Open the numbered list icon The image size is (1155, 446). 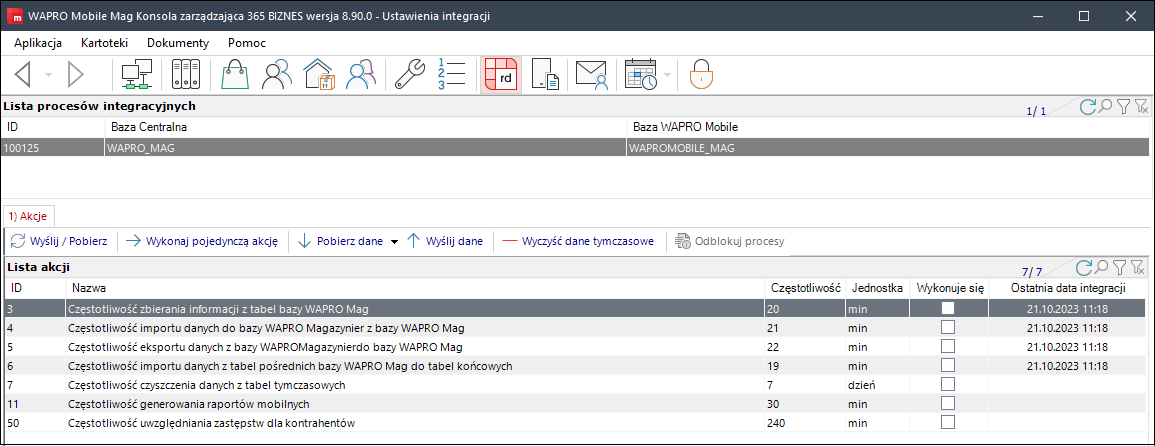[x=451, y=74]
